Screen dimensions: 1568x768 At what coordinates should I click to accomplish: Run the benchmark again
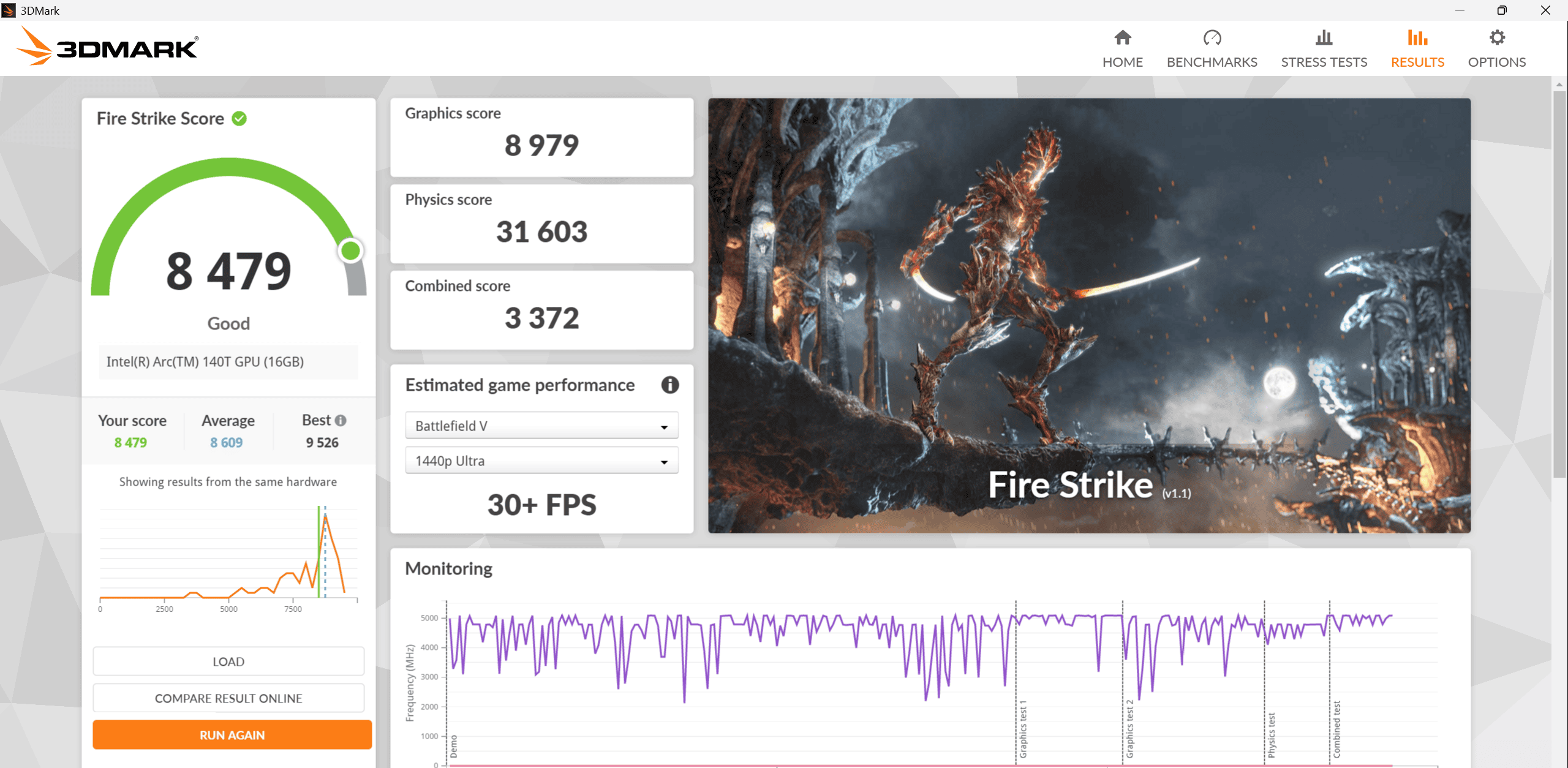pos(232,734)
